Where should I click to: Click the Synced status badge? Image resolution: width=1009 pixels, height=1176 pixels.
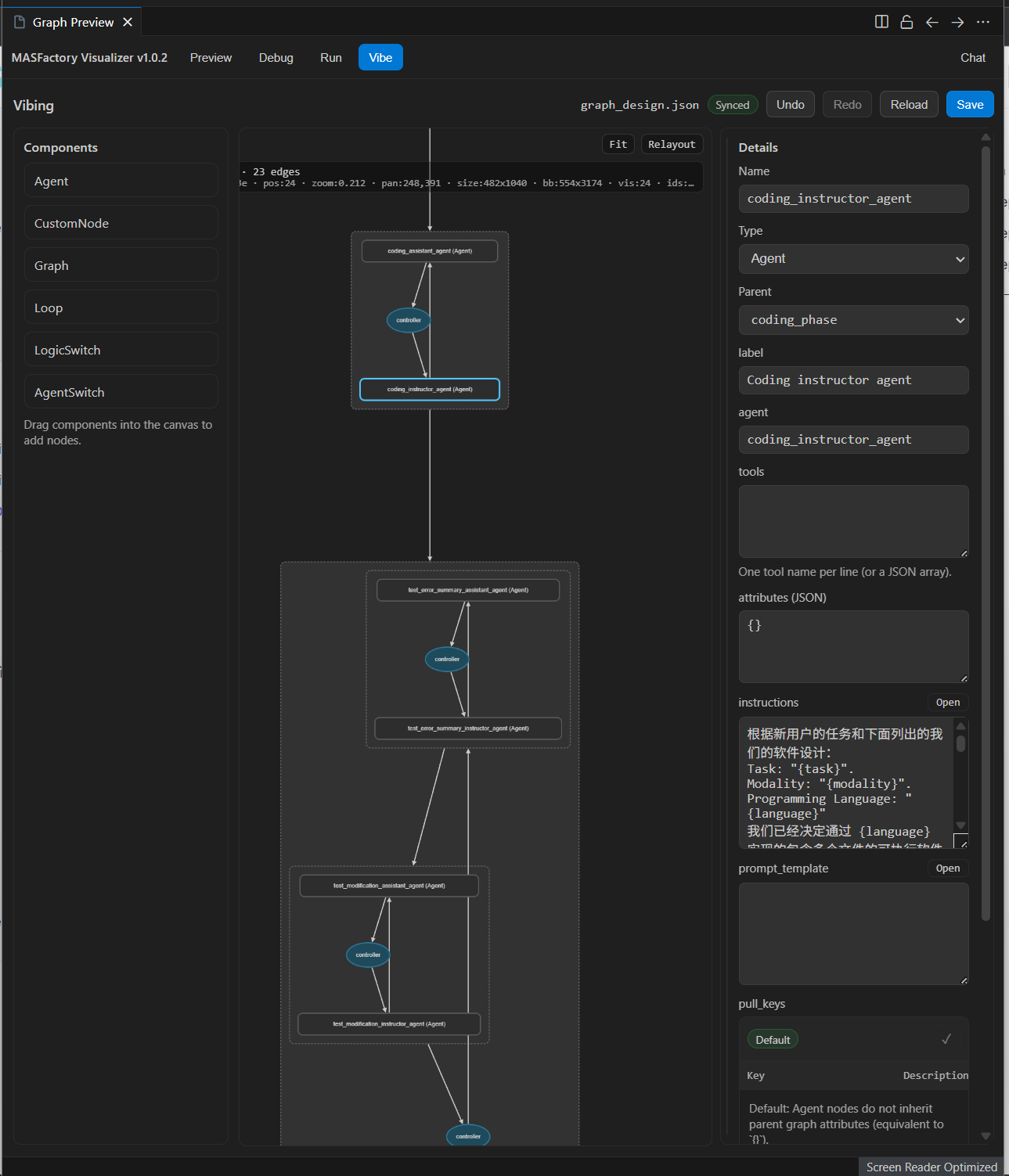[732, 104]
